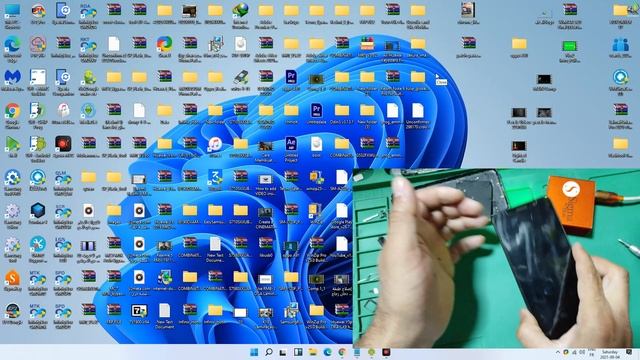Screen dimensions: 640x360
Task: Open taskbar Search
Action: 269,352
